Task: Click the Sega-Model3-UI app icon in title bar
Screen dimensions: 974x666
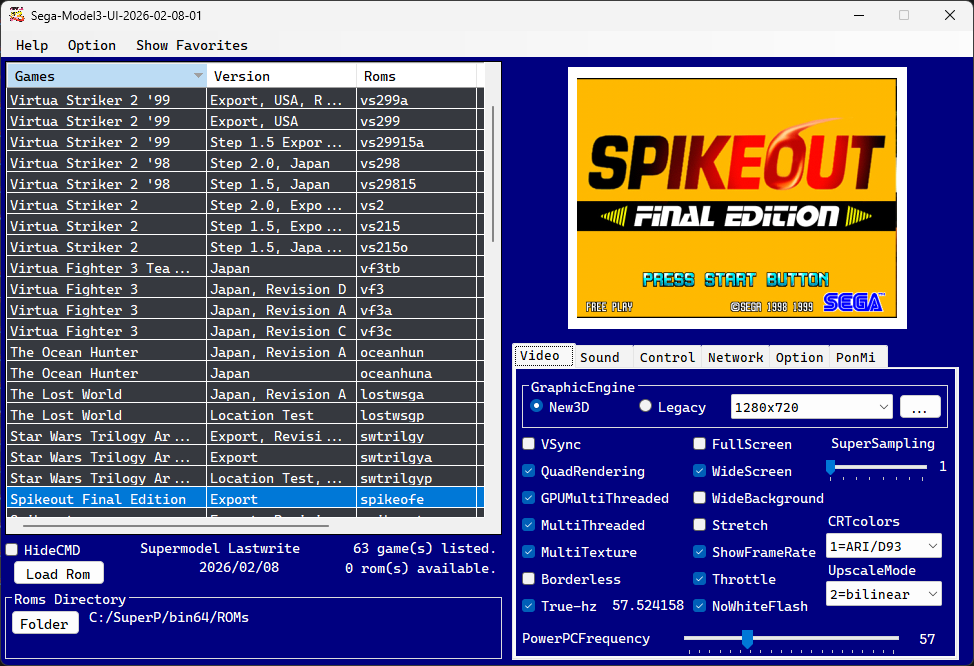Action: 17,15
